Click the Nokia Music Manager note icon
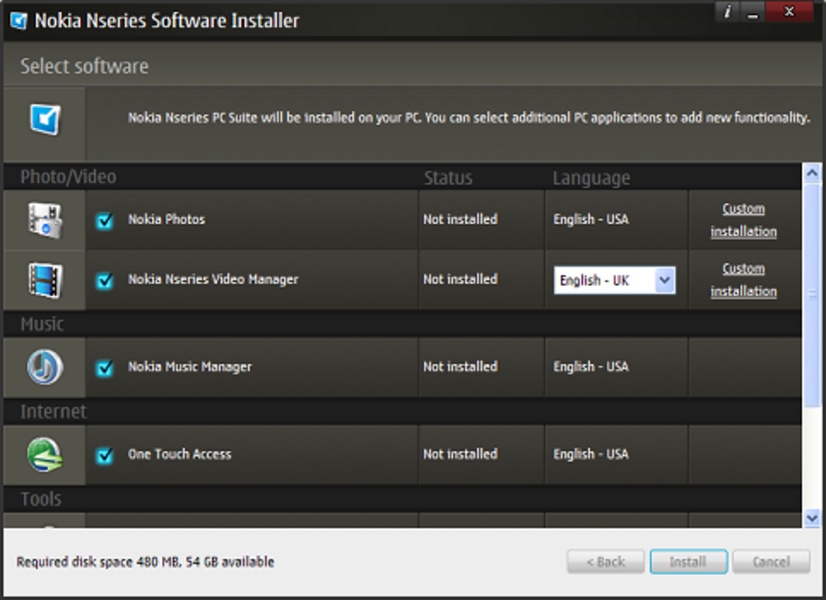Viewport: 826px width, 600px height. (44, 367)
